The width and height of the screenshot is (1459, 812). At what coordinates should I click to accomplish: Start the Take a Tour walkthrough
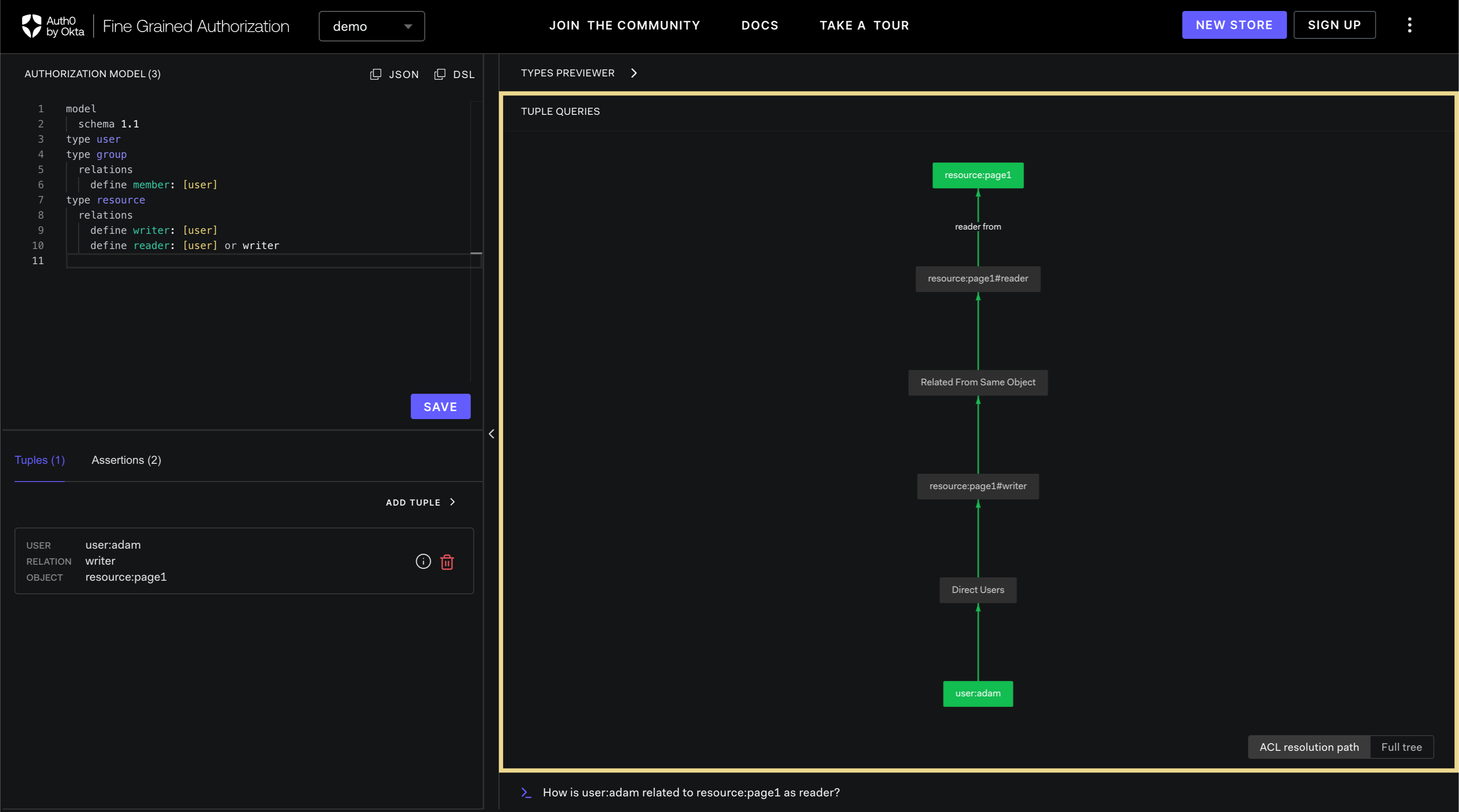click(864, 25)
